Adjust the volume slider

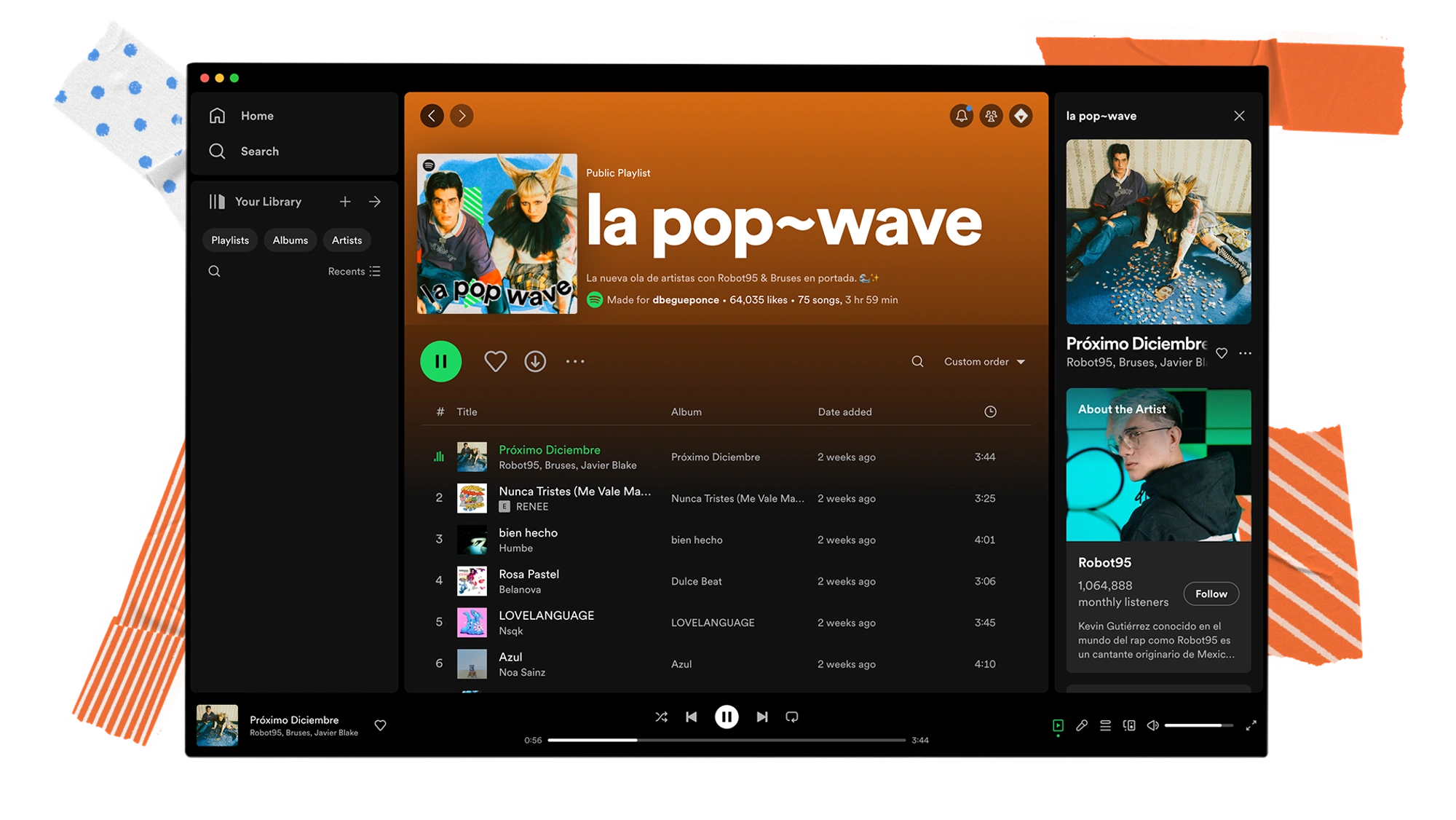(x=1198, y=725)
